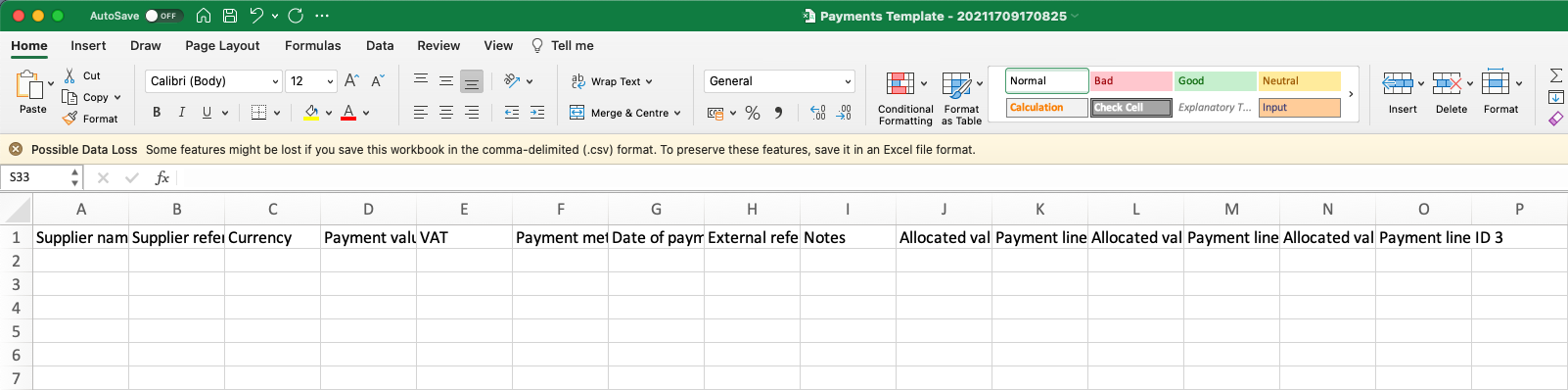Align text right

[472, 113]
